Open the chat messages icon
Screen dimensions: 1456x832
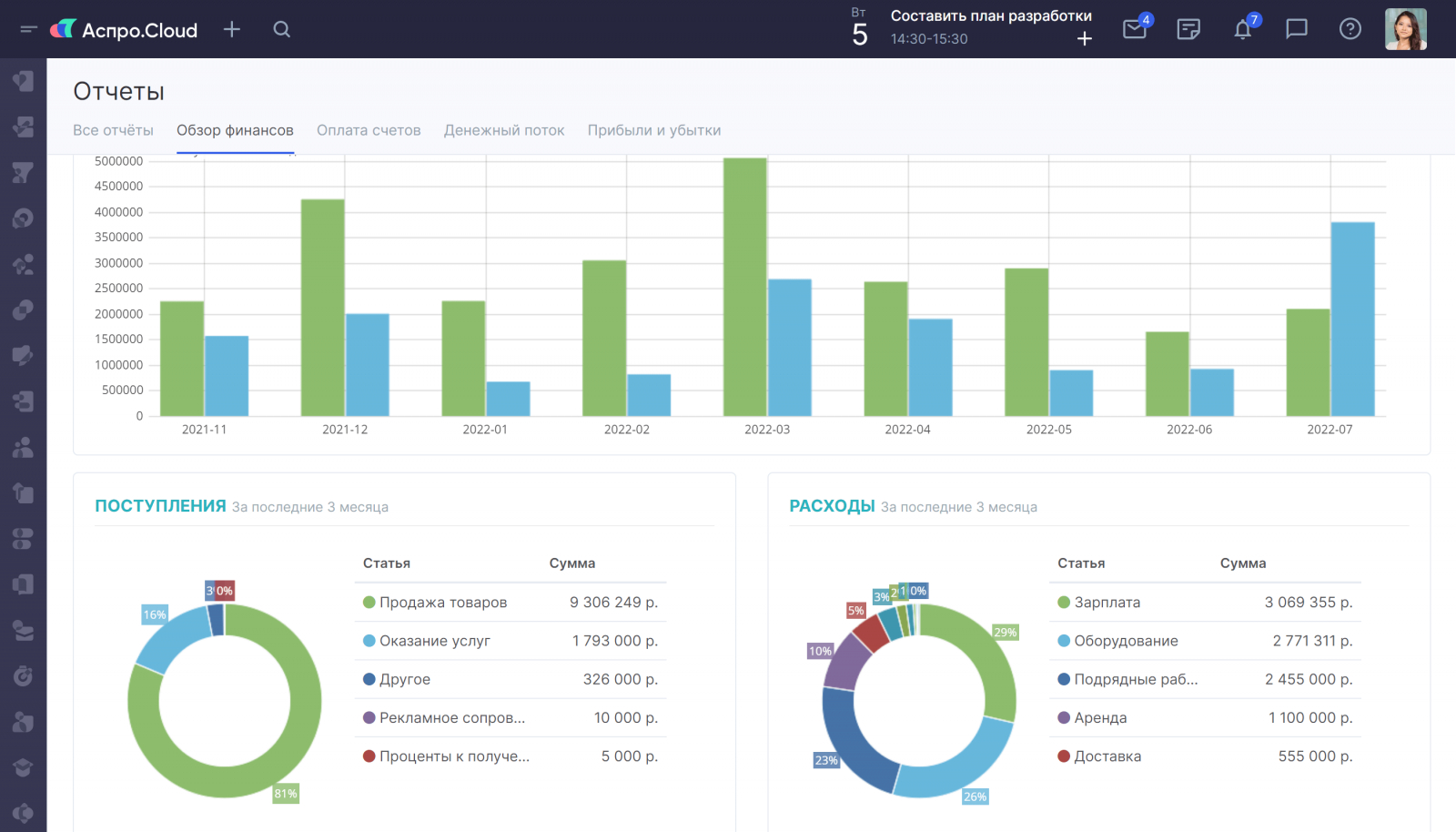pyautogui.click(x=1297, y=29)
